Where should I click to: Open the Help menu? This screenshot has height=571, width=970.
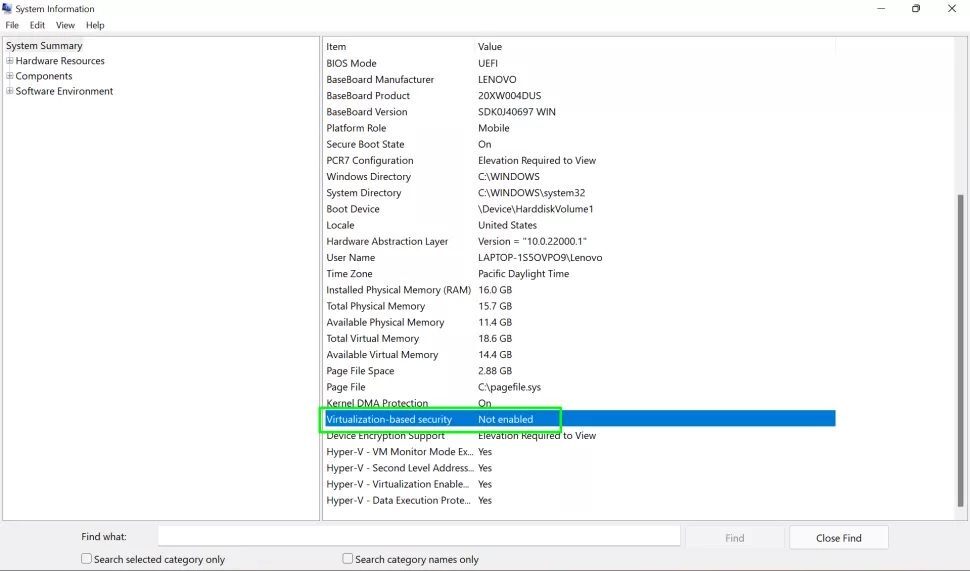coord(95,25)
